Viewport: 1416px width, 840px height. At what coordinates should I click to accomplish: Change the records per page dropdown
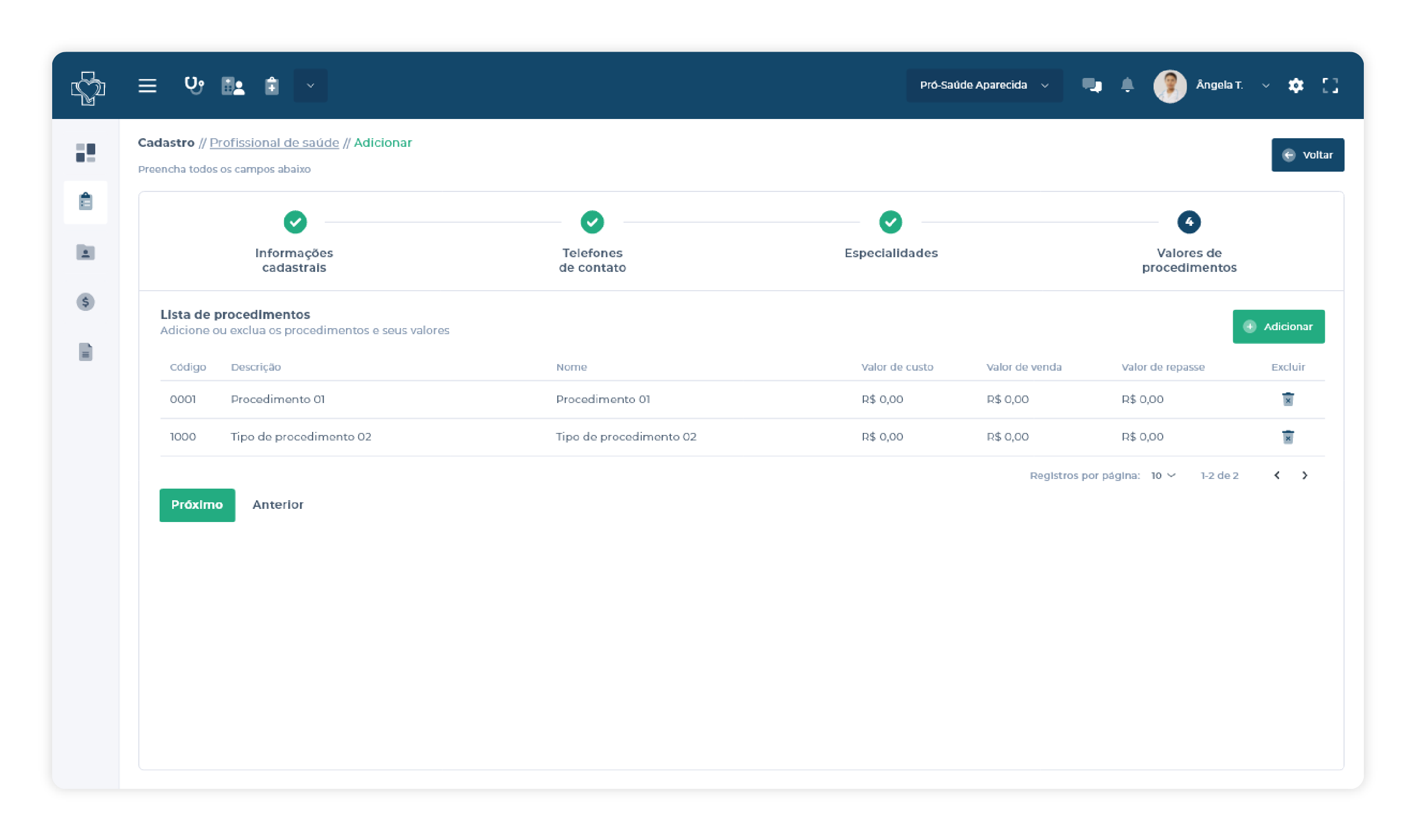[x=1162, y=475]
